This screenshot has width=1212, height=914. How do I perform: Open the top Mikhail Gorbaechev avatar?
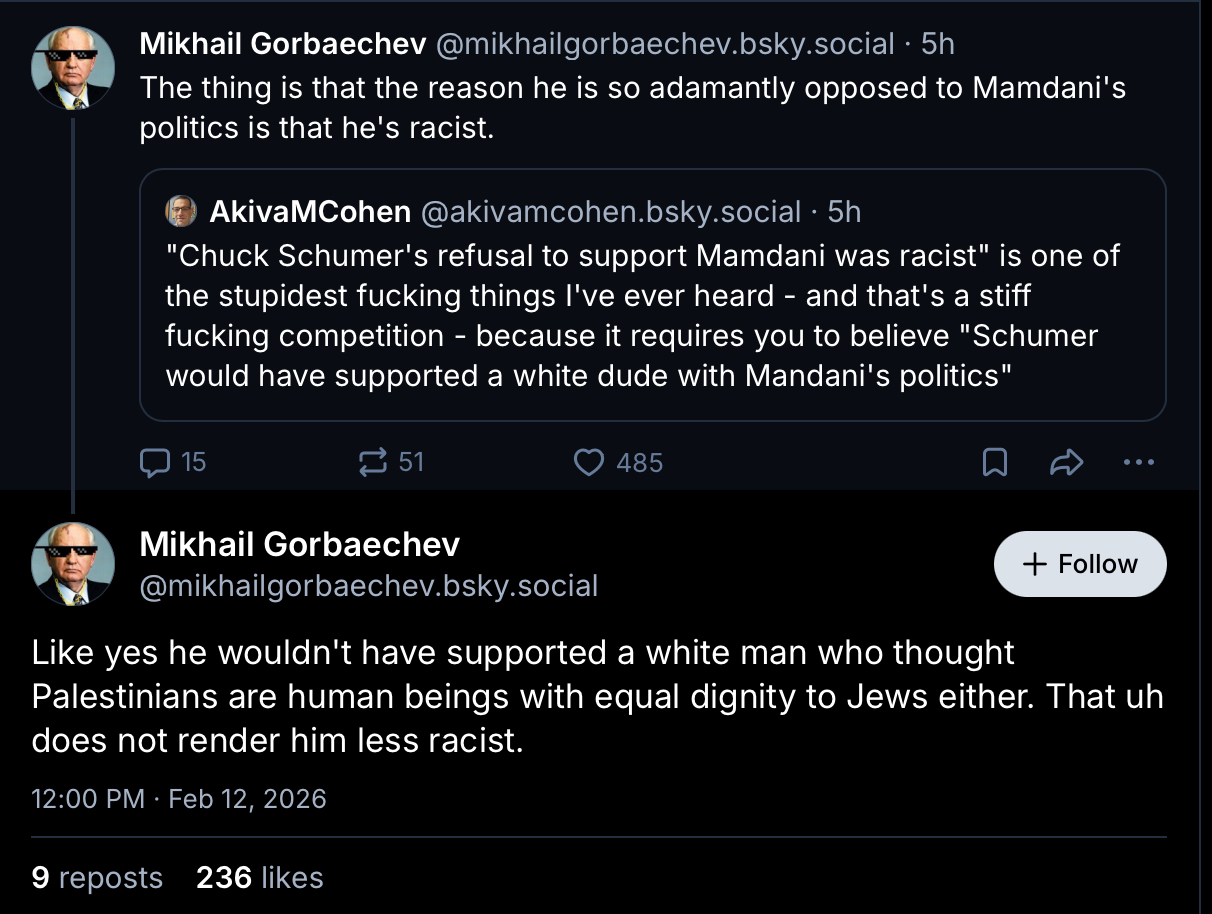click(72, 67)
